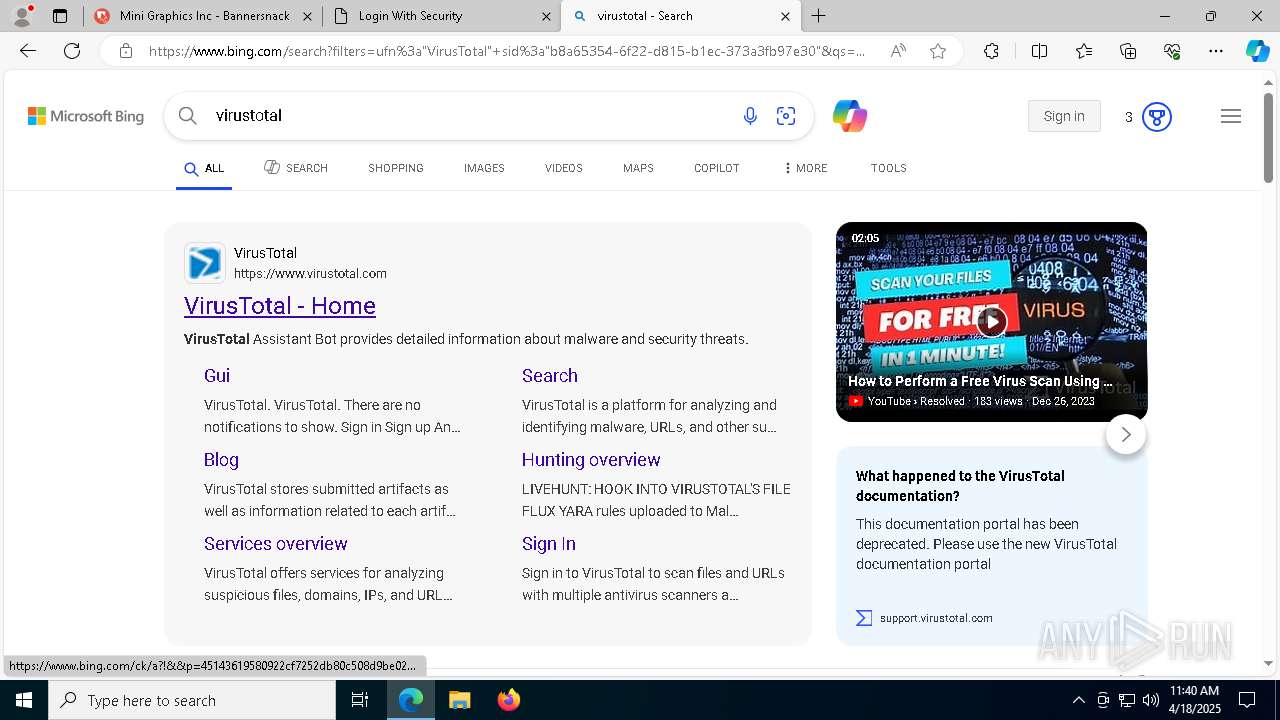The width and height of the screenshot is (1280, 720).
Task: Select the ALL search tab
Action: point(204,168)
